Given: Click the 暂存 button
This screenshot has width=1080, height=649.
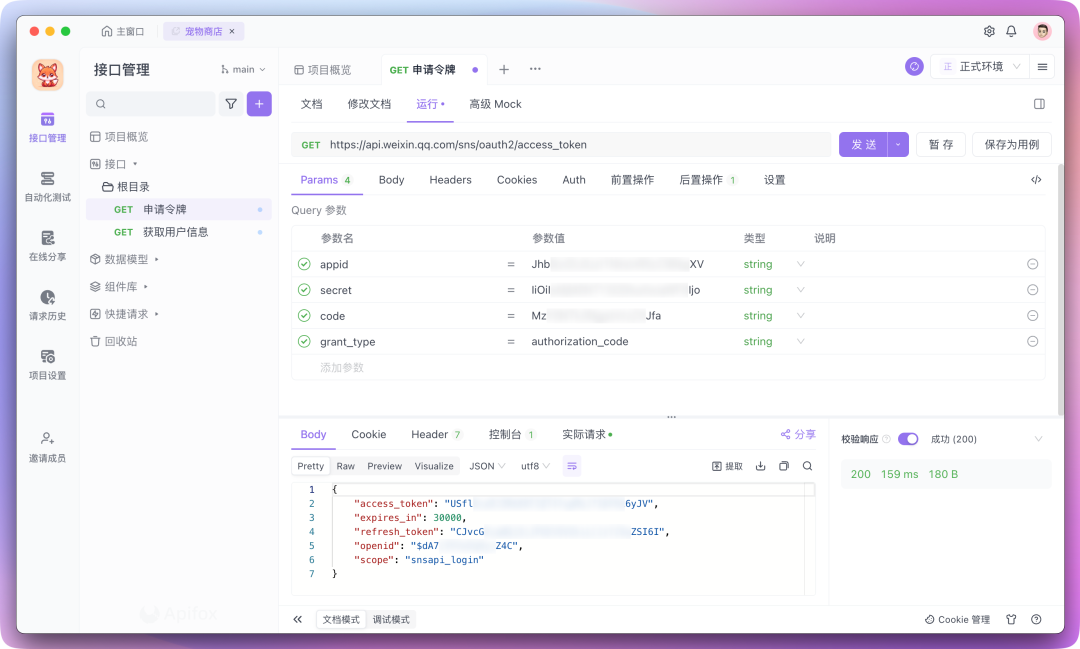Looking at the screenshot, I should click(x=941, y=145).
